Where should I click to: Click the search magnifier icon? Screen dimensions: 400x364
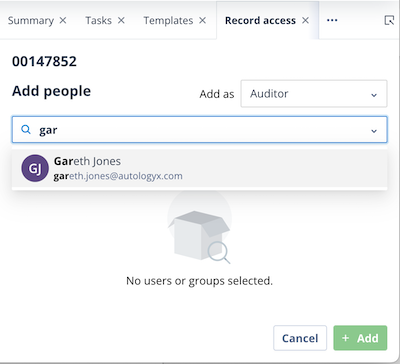pos(26,129)
